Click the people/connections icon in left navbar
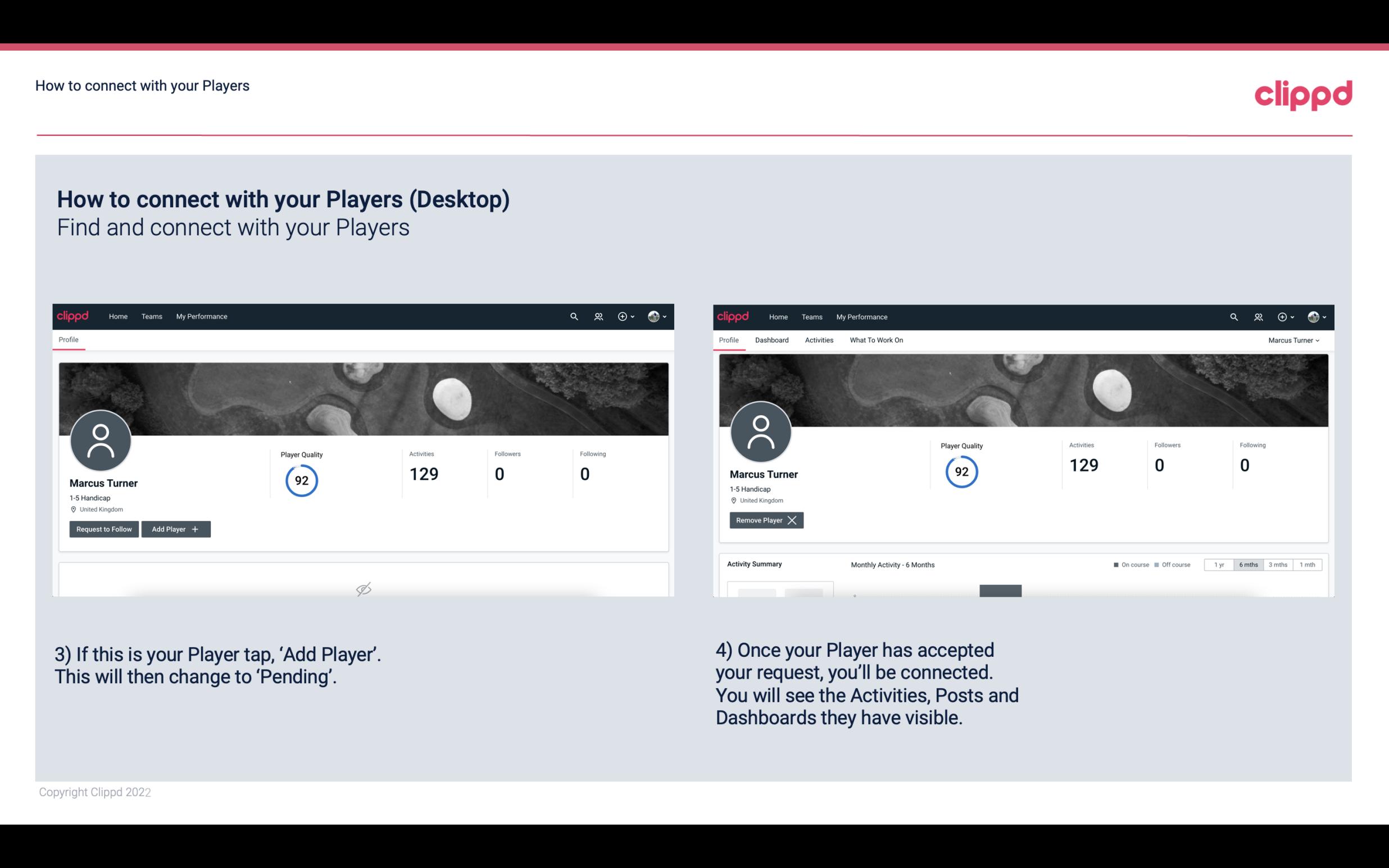 tap(597, 317)
